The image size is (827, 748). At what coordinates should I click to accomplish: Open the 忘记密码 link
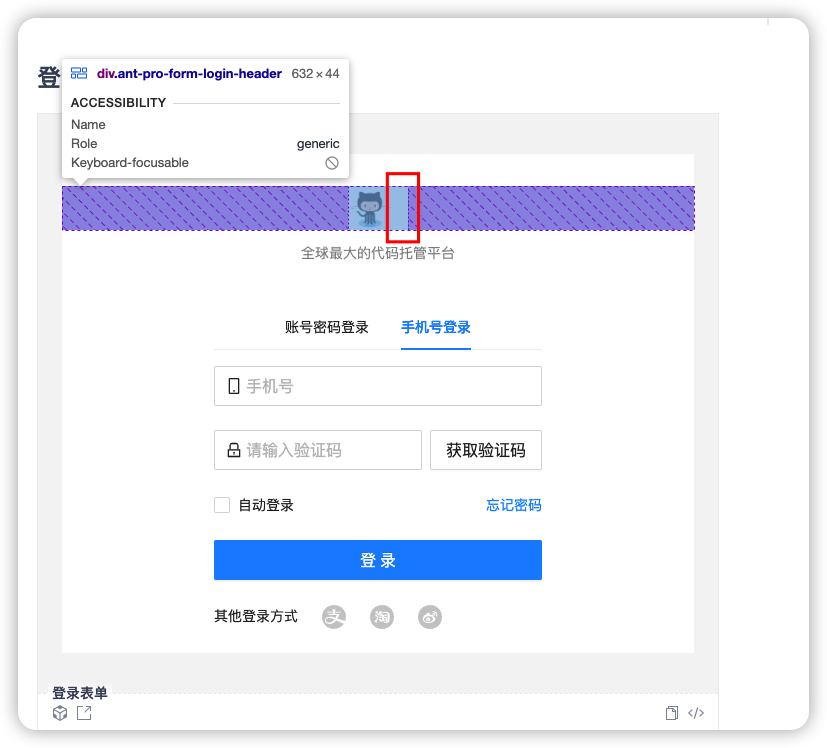coord(514,505)
